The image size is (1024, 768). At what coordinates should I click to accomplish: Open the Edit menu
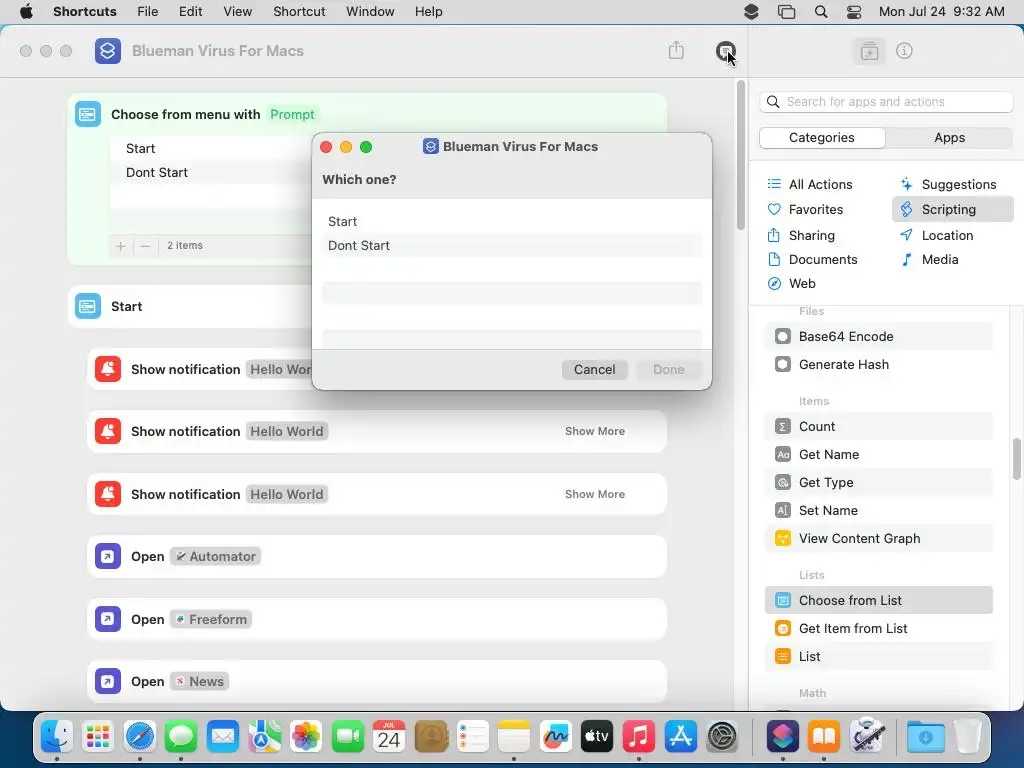(190, 12)
